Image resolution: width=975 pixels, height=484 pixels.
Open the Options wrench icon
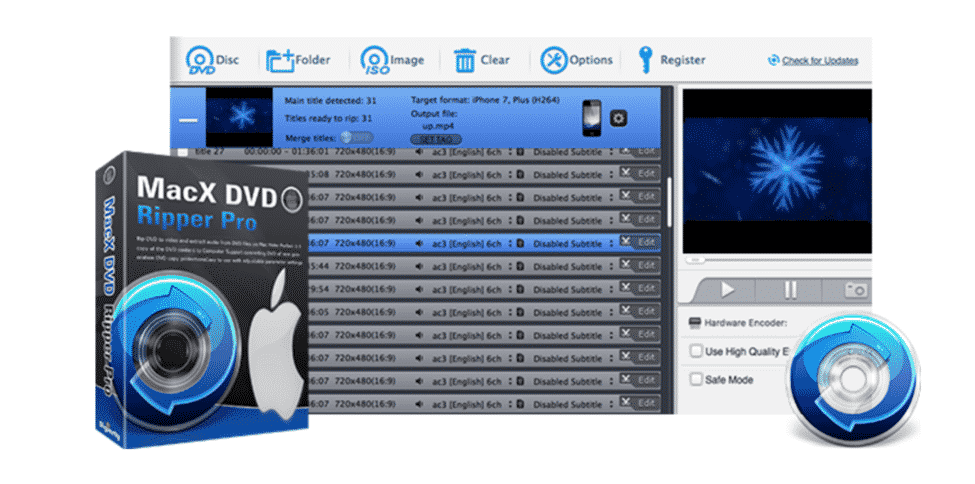(576, 60)
